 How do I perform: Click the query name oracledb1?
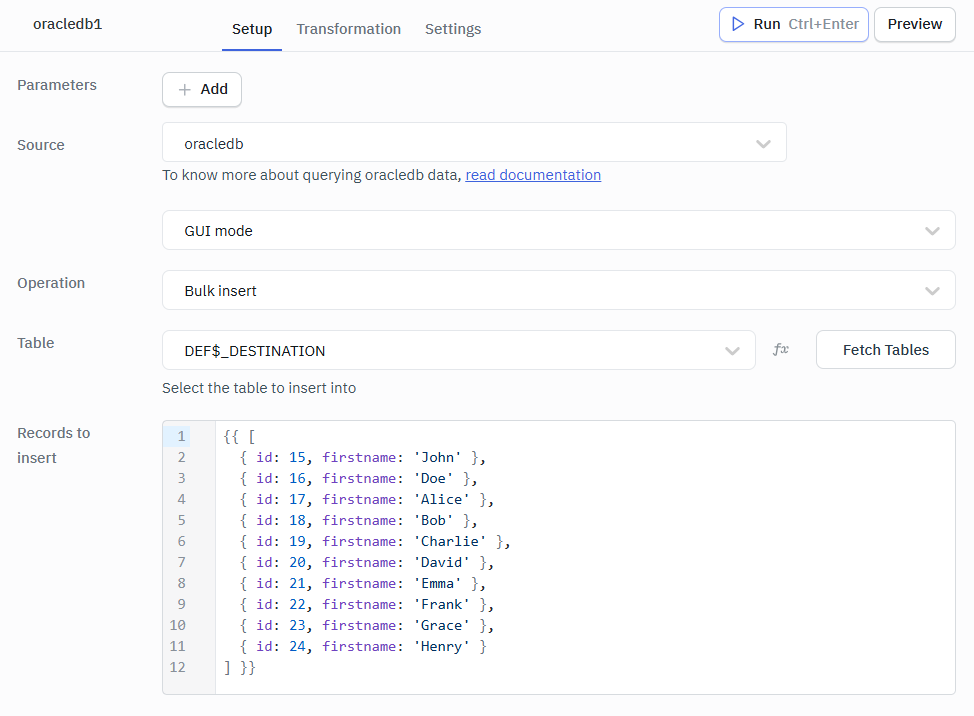(68, 24)
